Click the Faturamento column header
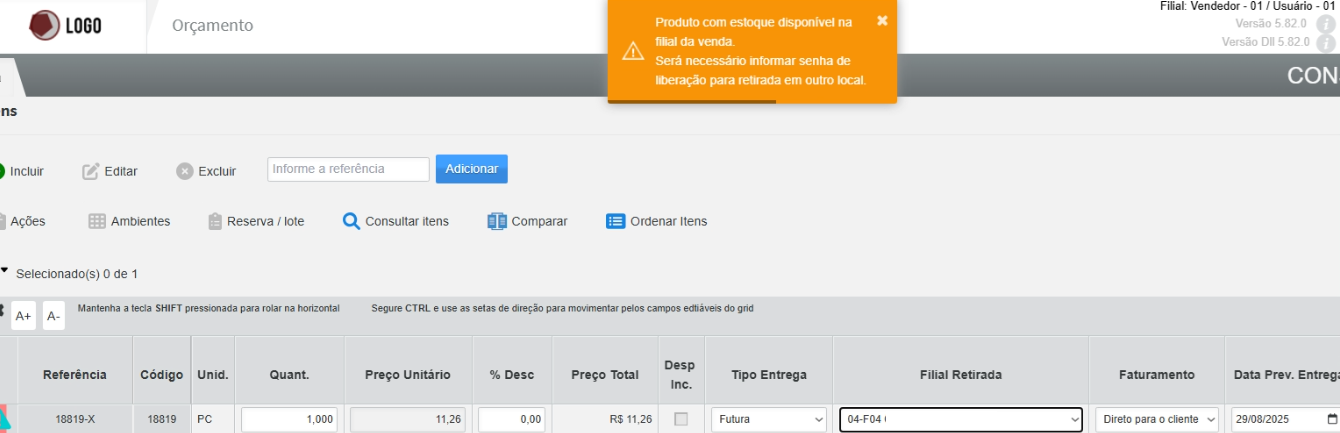Screen dimensions: 1340x433 [1157, 375]
